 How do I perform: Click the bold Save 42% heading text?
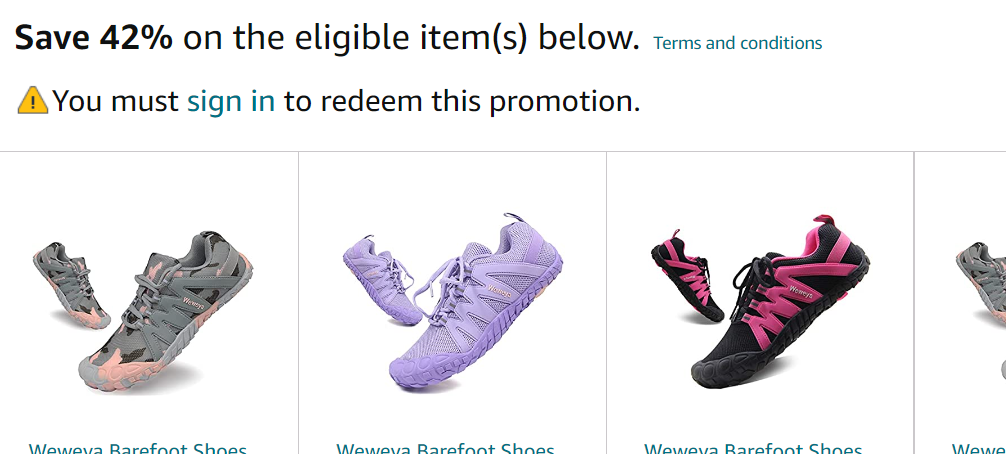pos(94,38)
